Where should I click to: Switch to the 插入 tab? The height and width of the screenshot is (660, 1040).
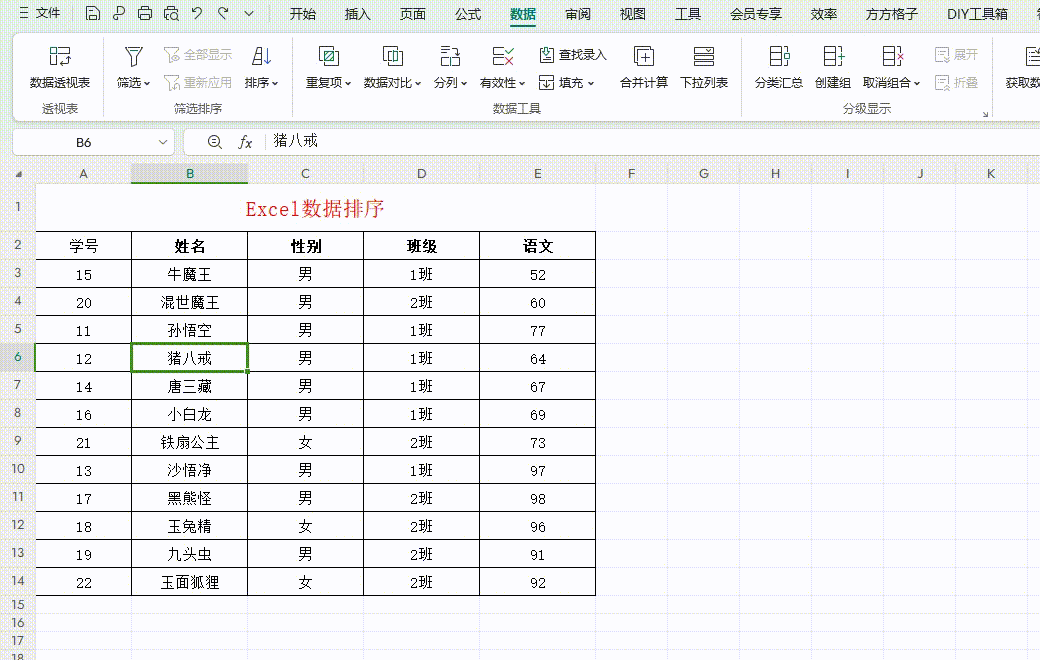point(358,14)
